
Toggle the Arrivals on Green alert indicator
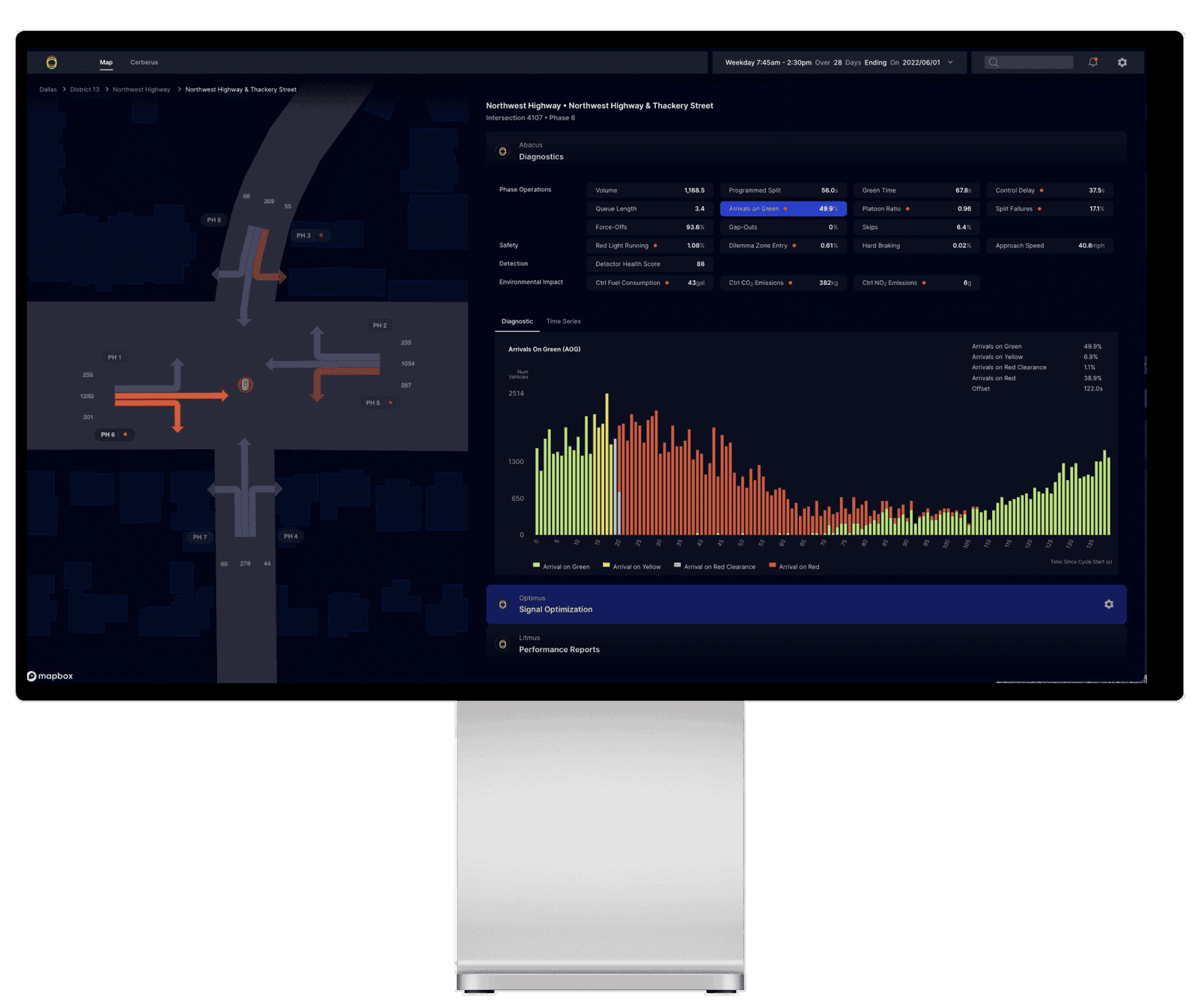point(785,208)
